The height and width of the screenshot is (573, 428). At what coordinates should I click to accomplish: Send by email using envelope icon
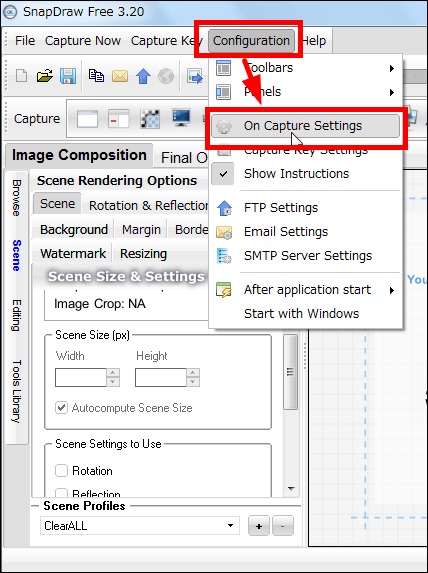click(120, 76)
